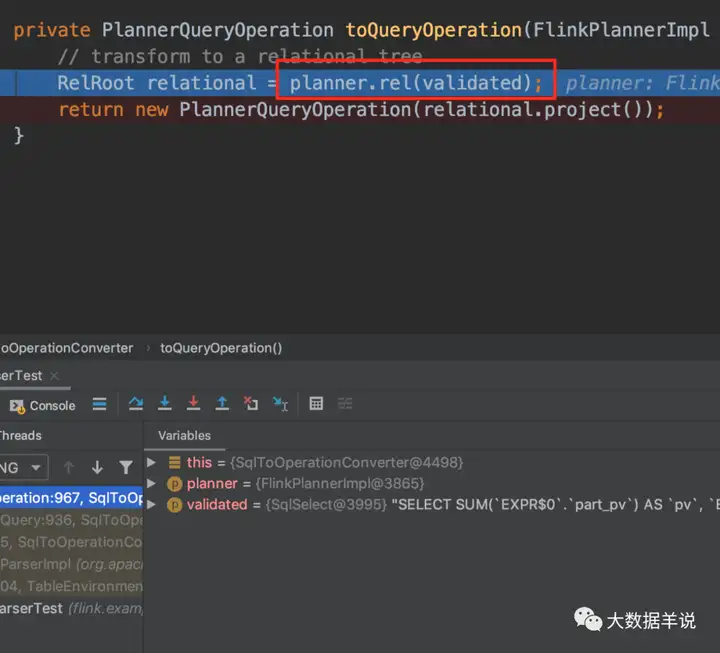Viewport: 720px width, 653px height.
Task: Click the previous frame up arrow
Action: click(69, 468)
